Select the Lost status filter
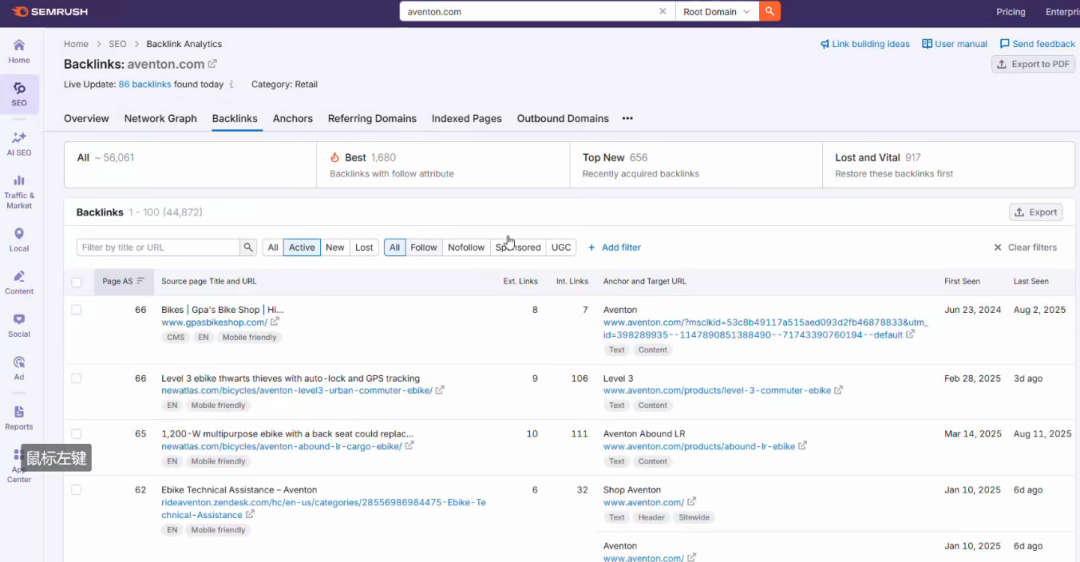1080x562 pixels. click(364, 247)
